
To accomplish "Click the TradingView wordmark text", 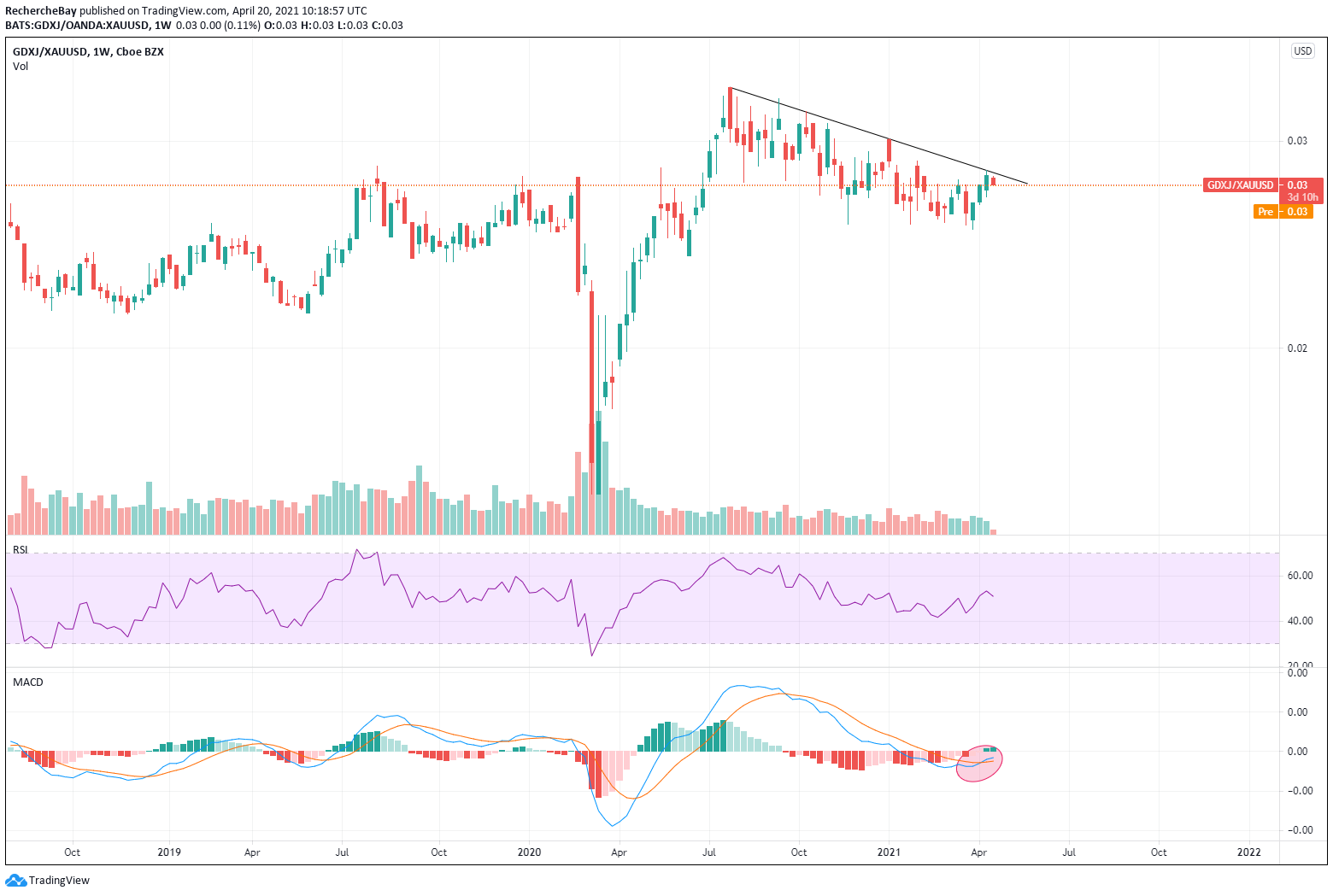I will (x=59, y=881).
